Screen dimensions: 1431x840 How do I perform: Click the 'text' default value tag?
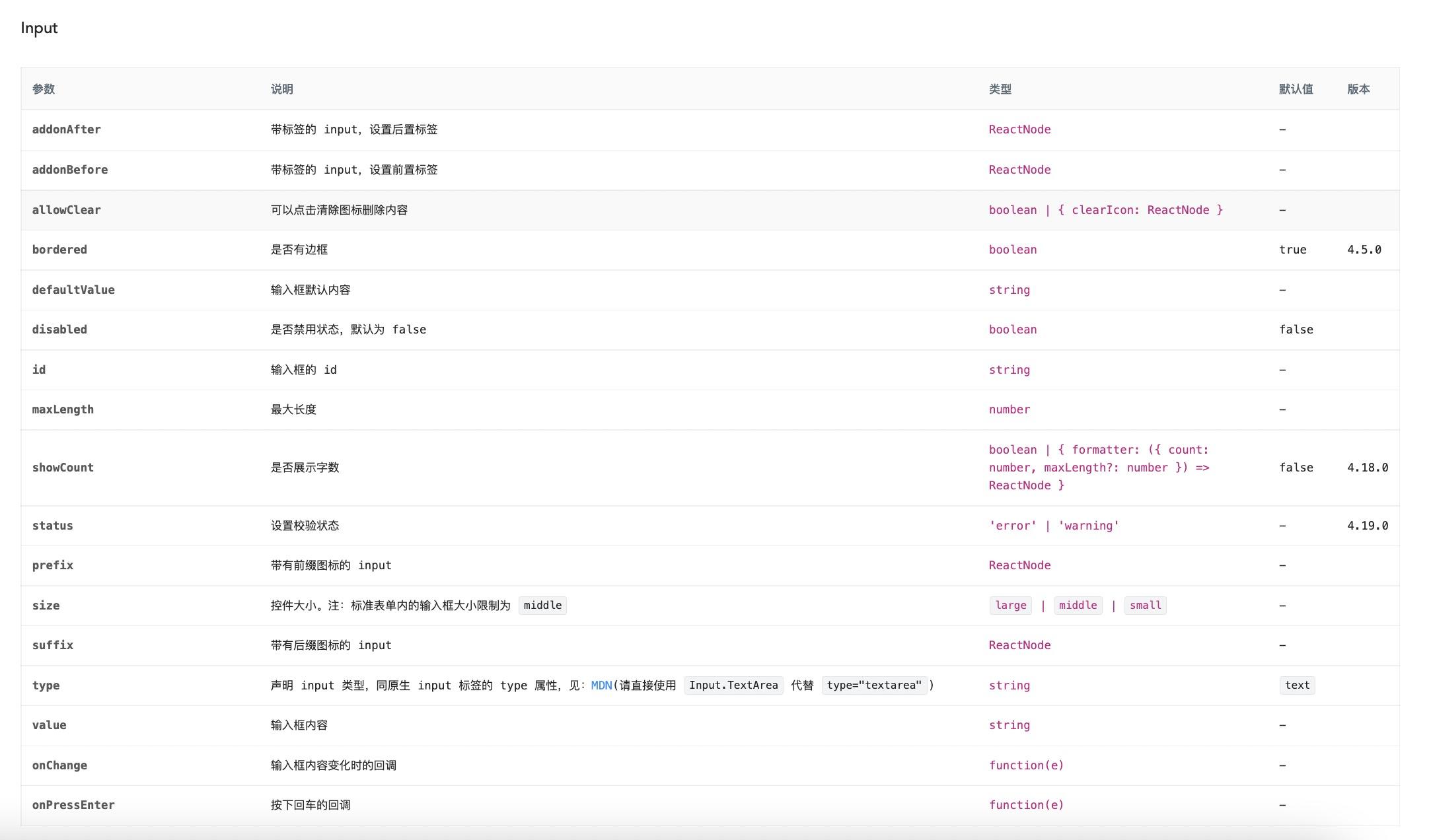coord(1297,685)
